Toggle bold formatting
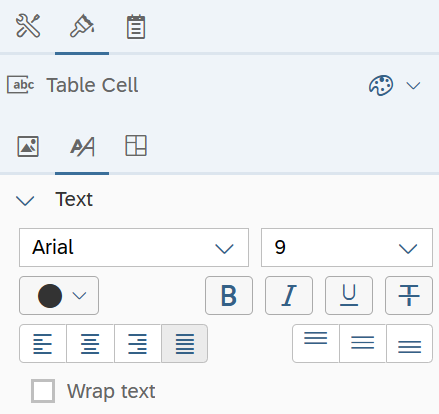 (x=229, y=295)
